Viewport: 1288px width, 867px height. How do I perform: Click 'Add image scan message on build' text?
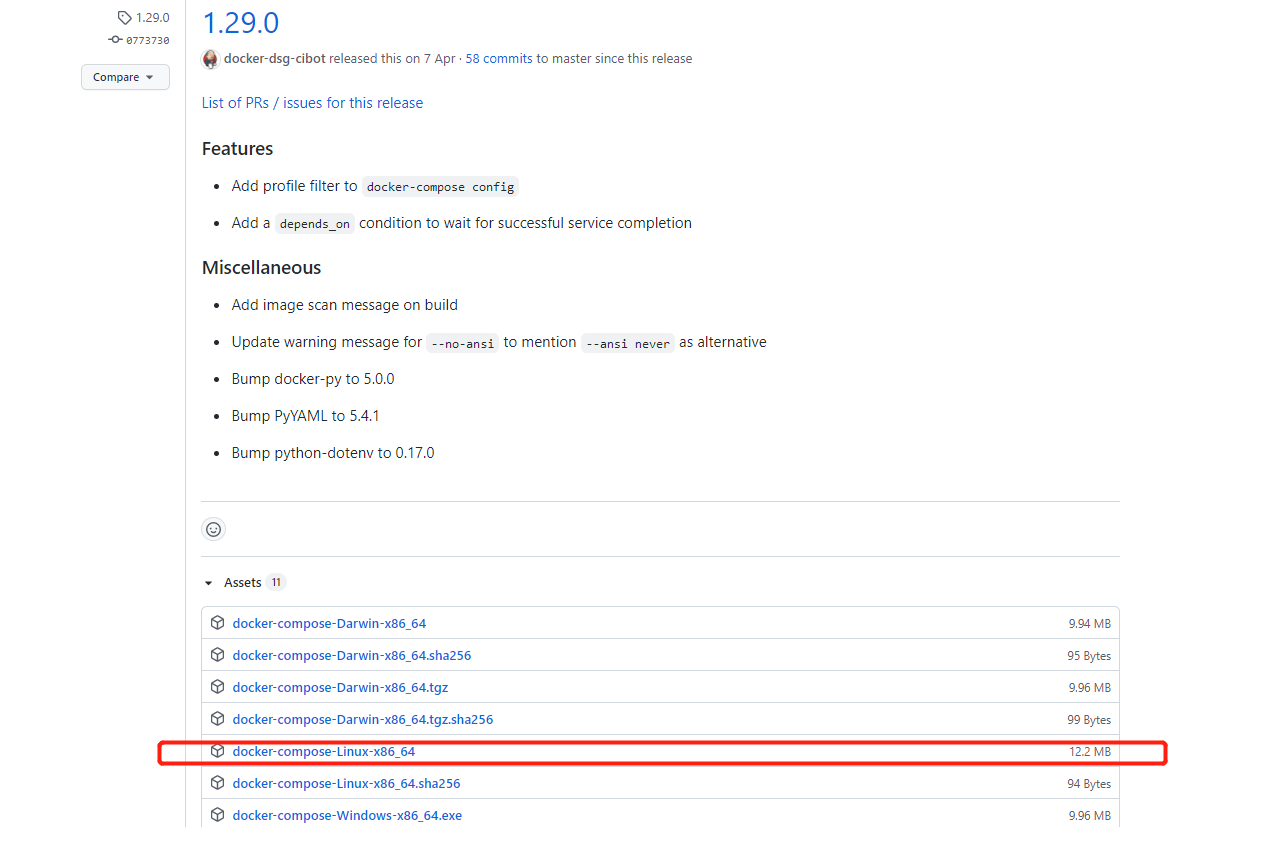(x=345, y=305)
